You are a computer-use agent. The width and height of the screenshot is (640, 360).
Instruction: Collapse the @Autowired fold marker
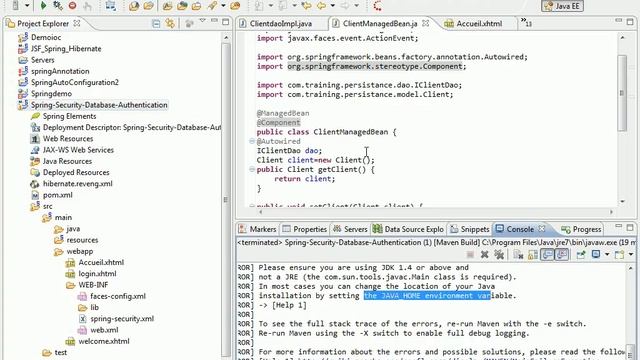coord(252,141)
